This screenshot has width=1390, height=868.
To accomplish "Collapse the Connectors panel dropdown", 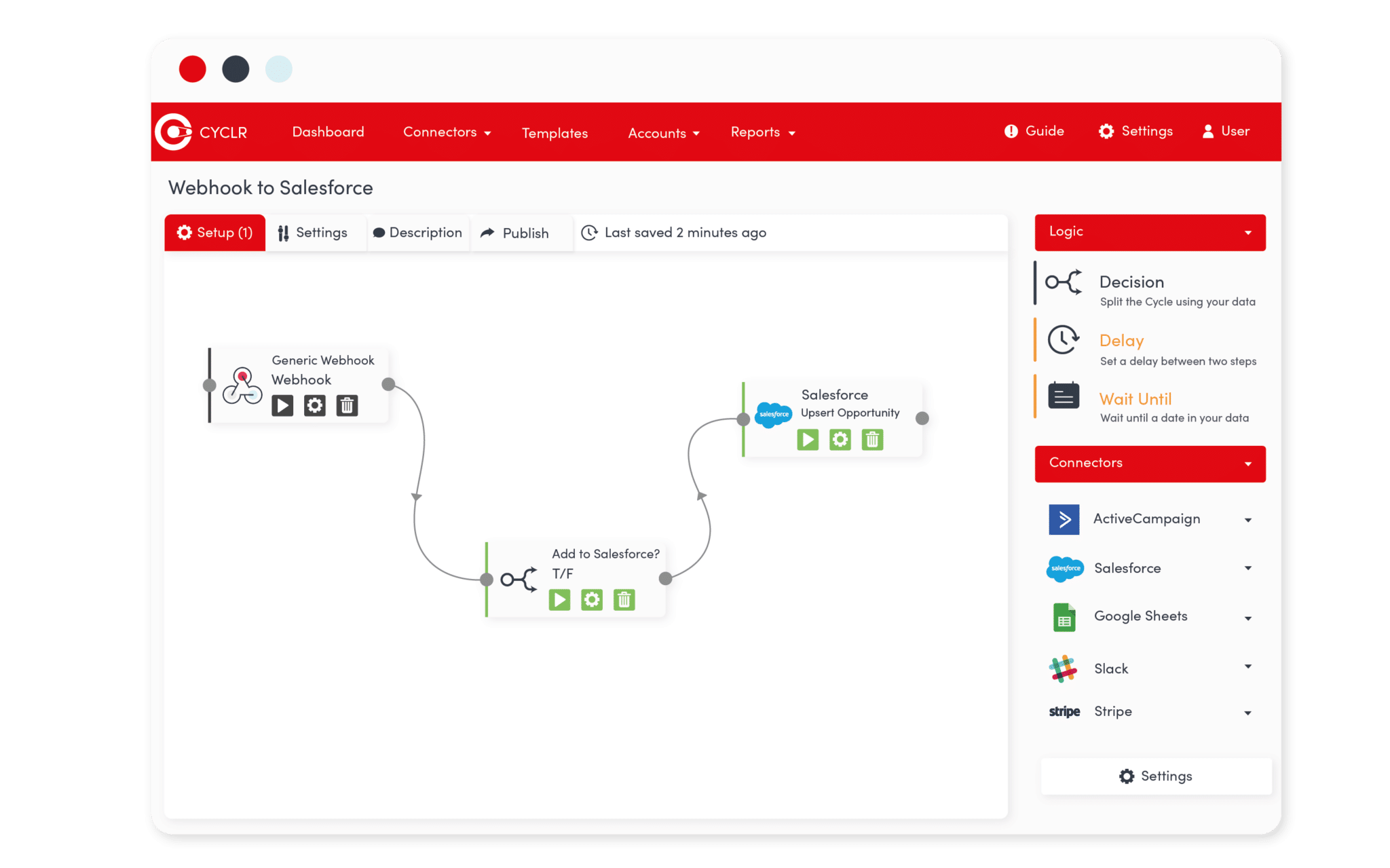I will pyautogui.click(x=1247, y=464).
